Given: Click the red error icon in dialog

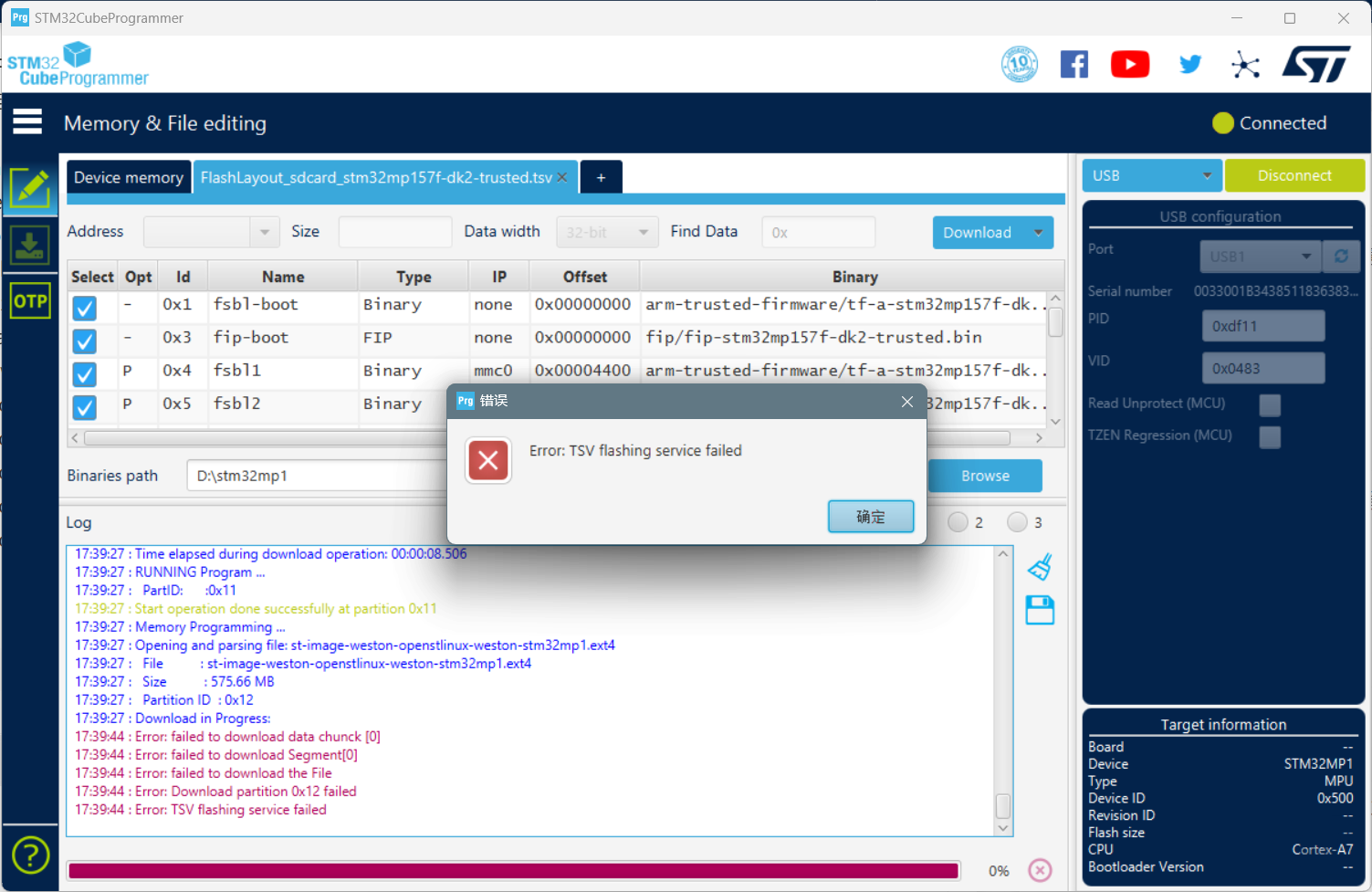Looking at the screenshot, I should click(x=488, y=460).
